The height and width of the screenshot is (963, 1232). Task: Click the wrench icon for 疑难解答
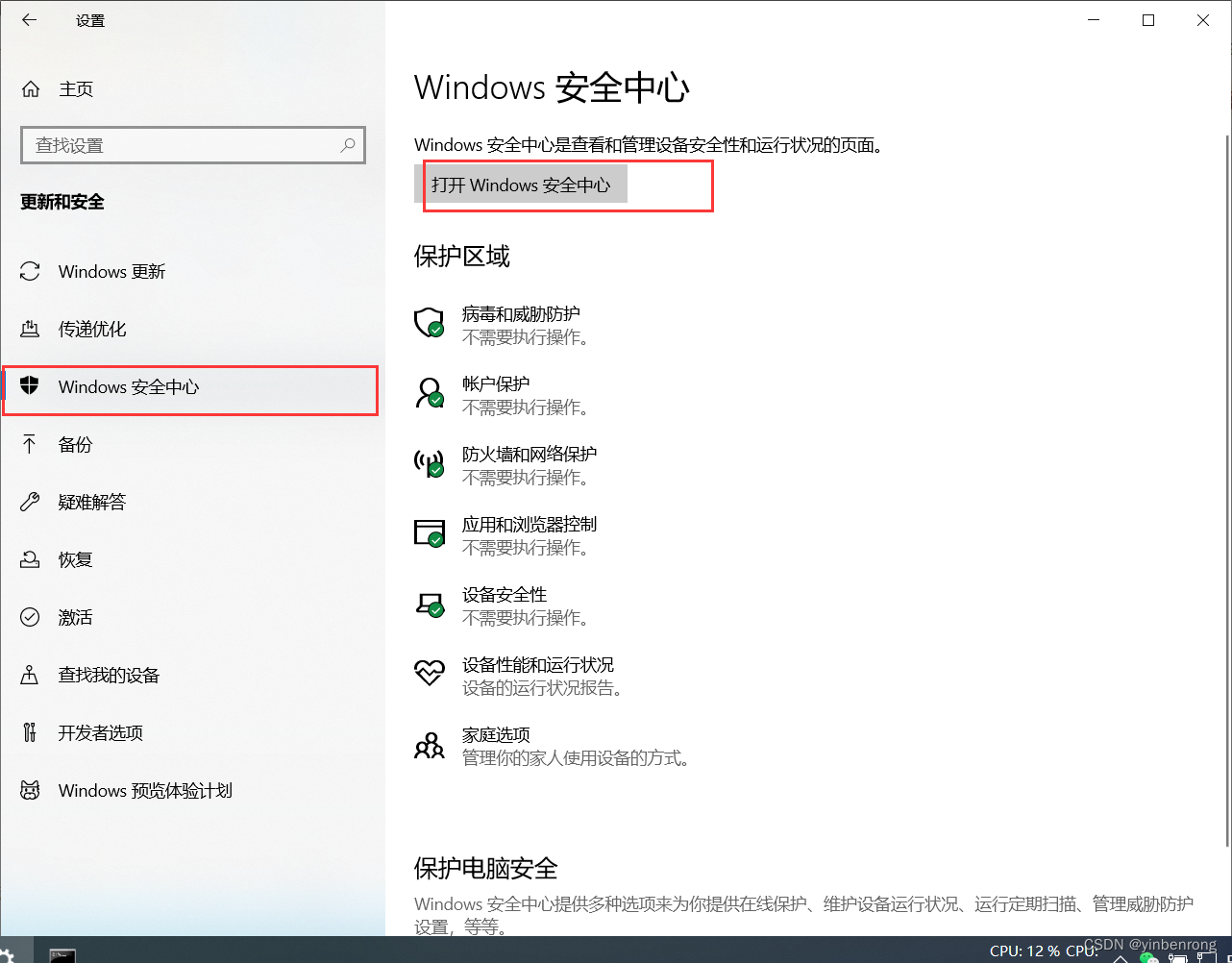(x=31, y=502)
